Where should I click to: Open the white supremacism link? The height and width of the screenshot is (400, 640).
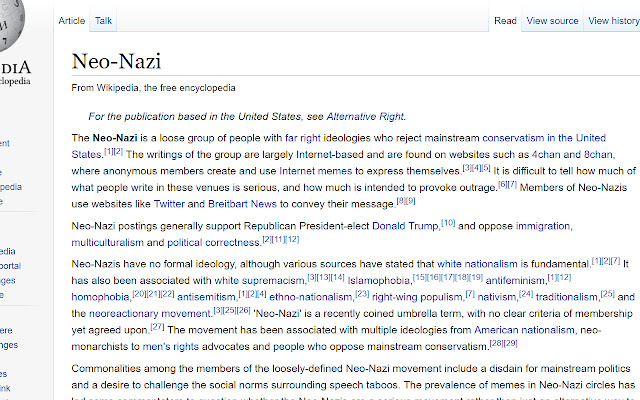pyautogui.click(x=259, y=280)
